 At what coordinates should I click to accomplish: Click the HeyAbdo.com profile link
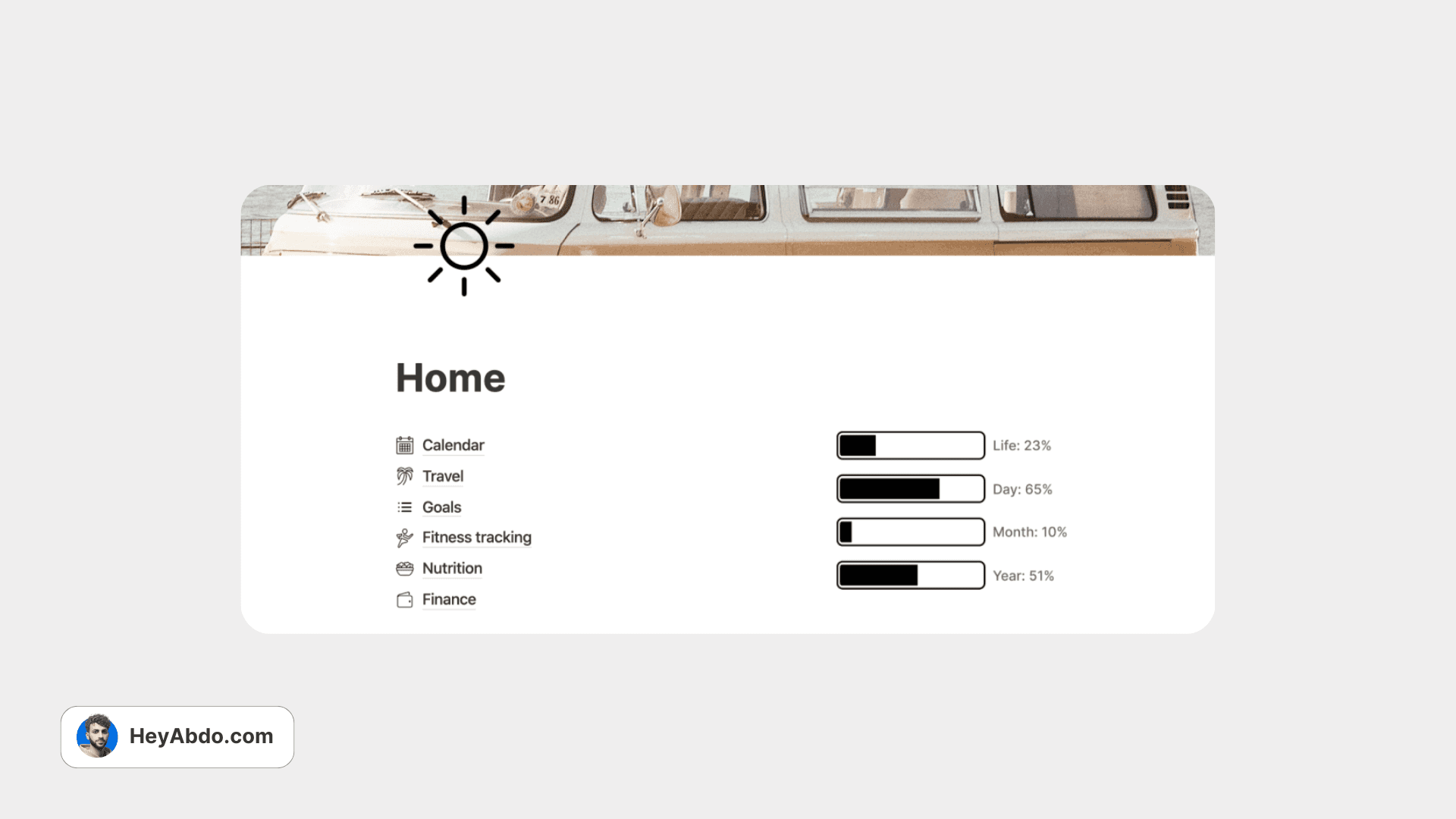coord(177,736)
